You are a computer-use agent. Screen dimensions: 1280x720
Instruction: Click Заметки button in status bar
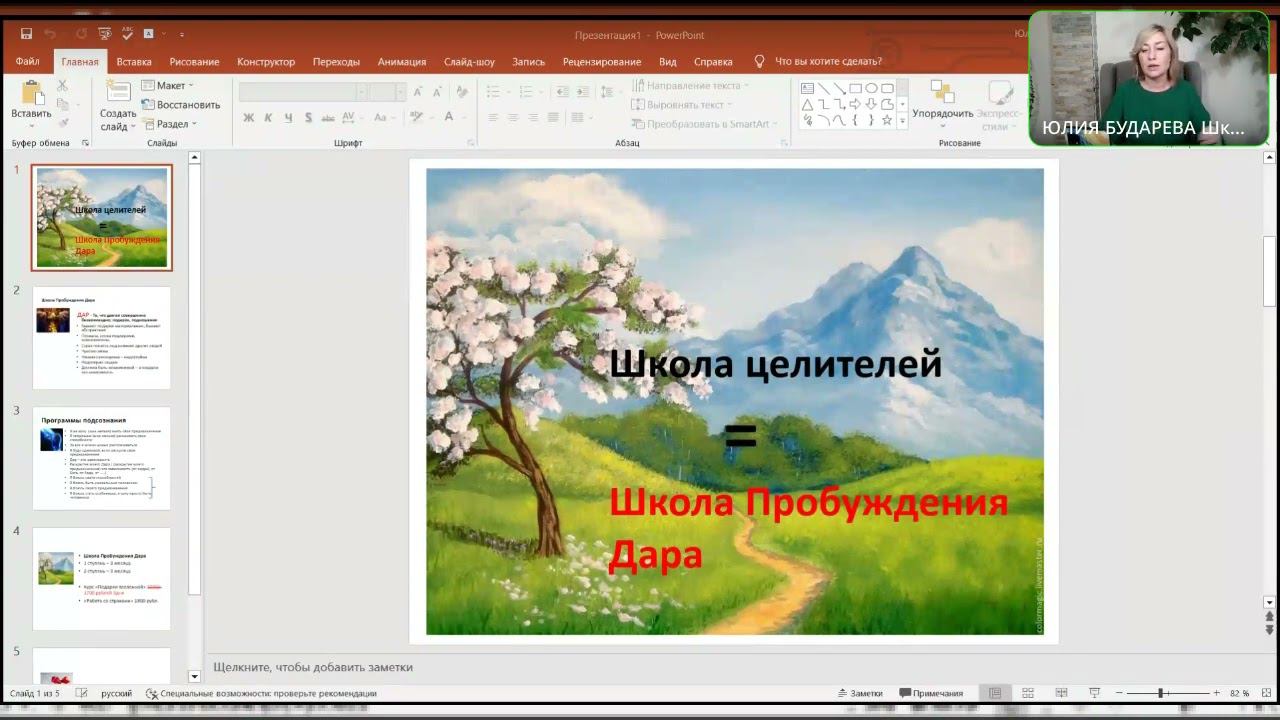[x=860, y=693]
